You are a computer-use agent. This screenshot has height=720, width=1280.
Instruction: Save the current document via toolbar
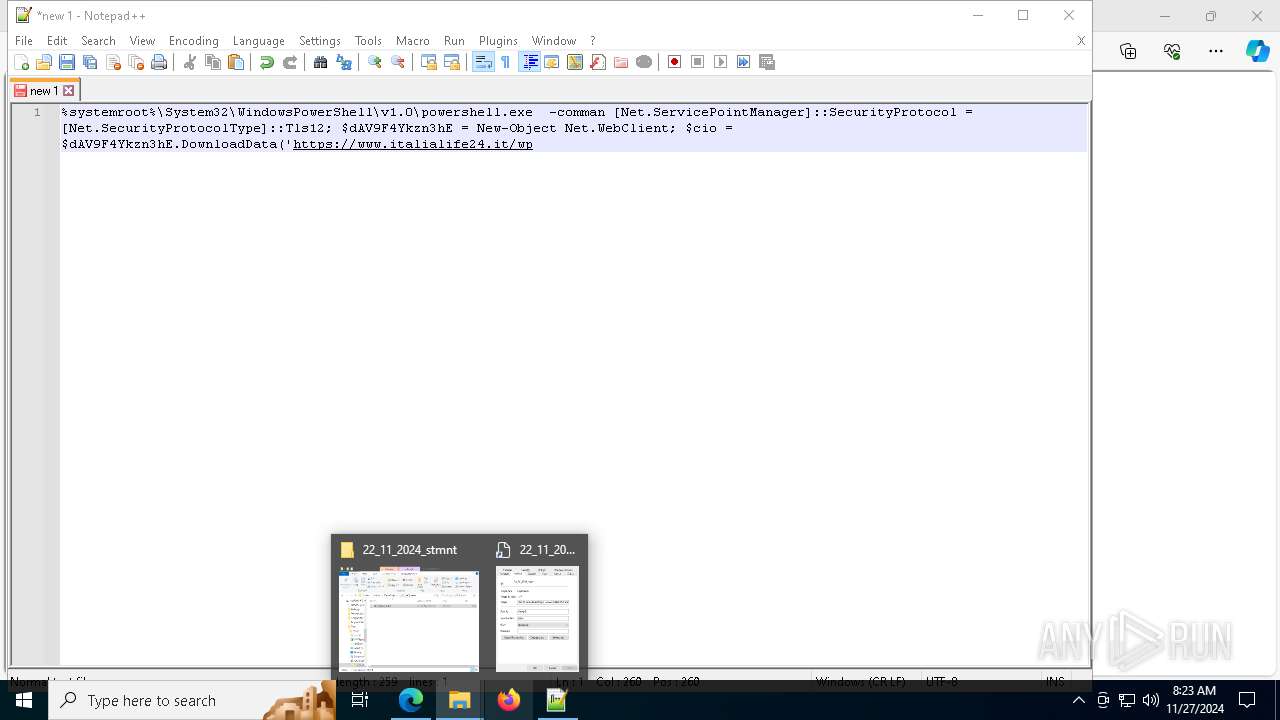67,62
